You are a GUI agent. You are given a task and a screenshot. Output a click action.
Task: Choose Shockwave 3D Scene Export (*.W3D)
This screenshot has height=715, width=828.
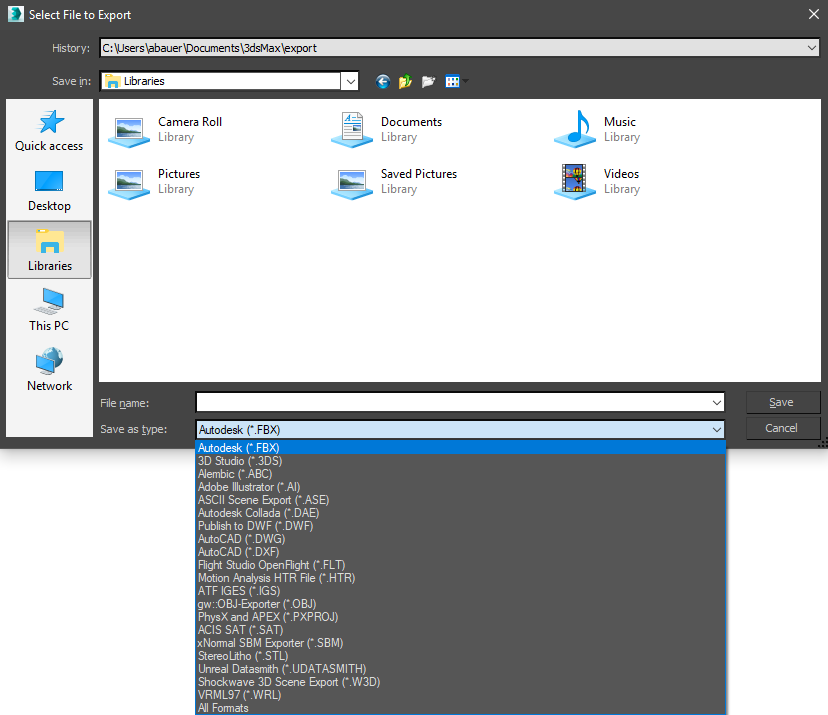coord(460,682)
